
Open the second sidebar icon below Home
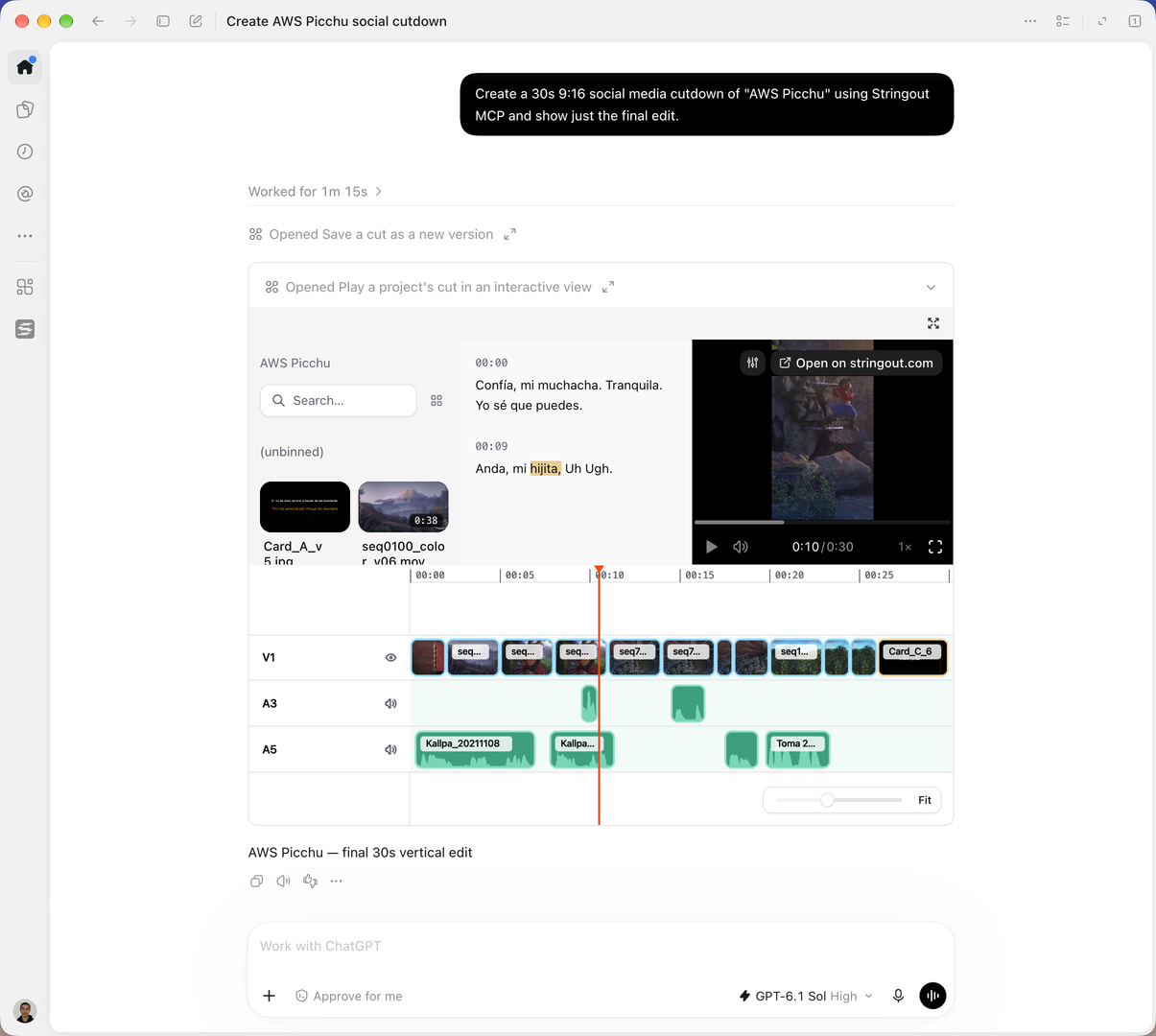(x=25, y=109)
